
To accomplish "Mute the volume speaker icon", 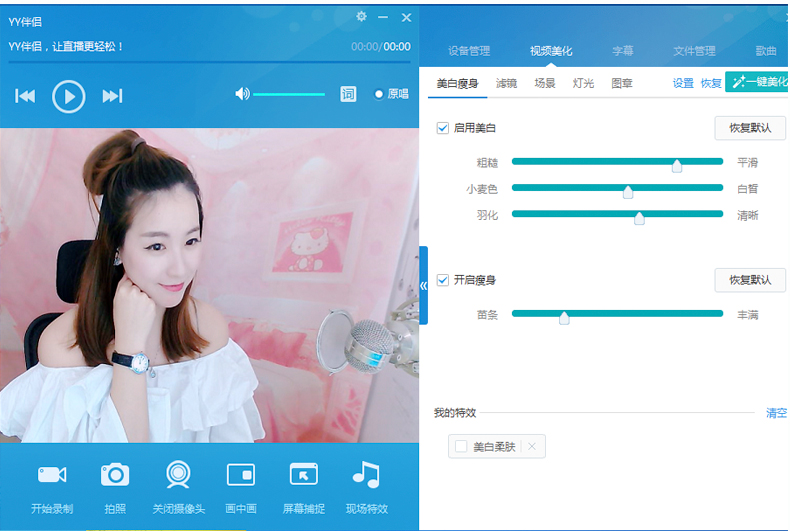I will click(242, 94).
